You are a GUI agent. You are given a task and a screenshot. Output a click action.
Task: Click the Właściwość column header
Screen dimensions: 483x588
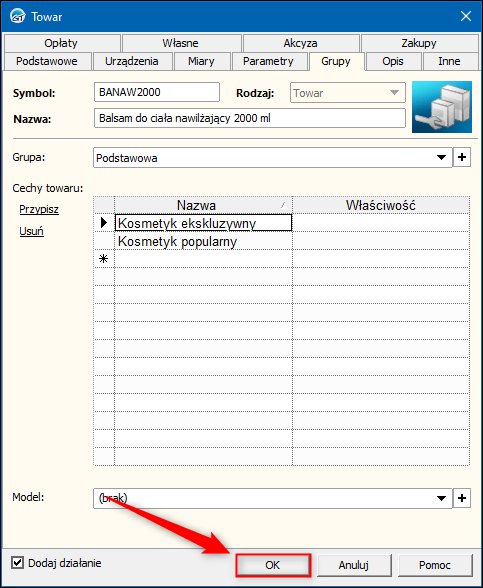pos(381,205)
